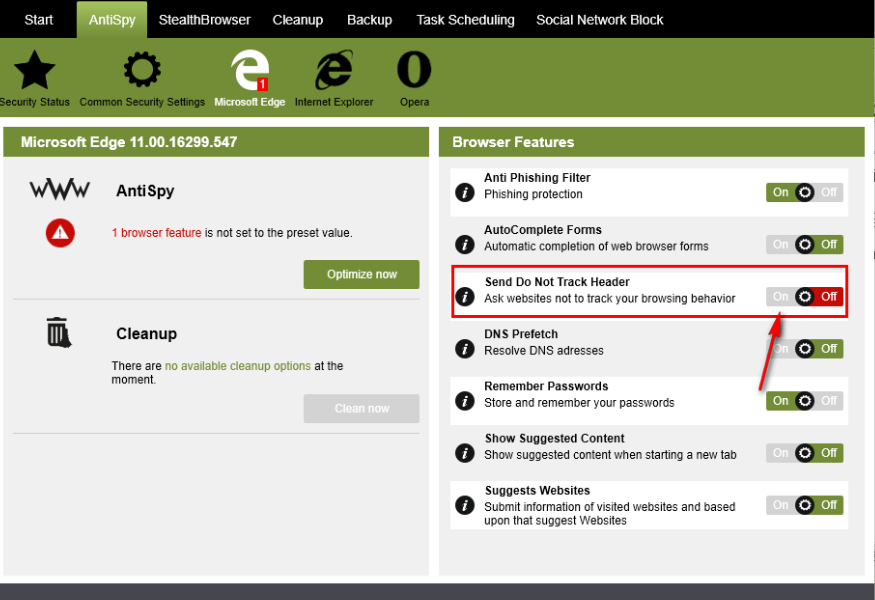
Task: Open the StealthBrowser tab
Action: coord(204,20)
